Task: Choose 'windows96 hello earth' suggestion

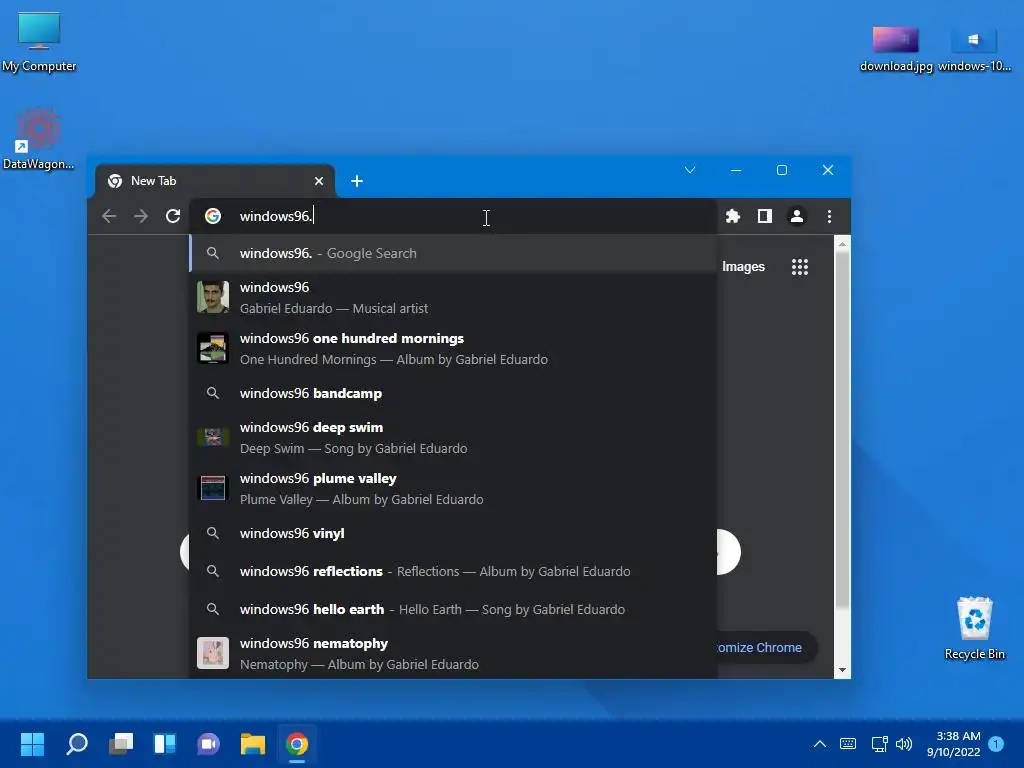Action: click(x=453, y=609)
